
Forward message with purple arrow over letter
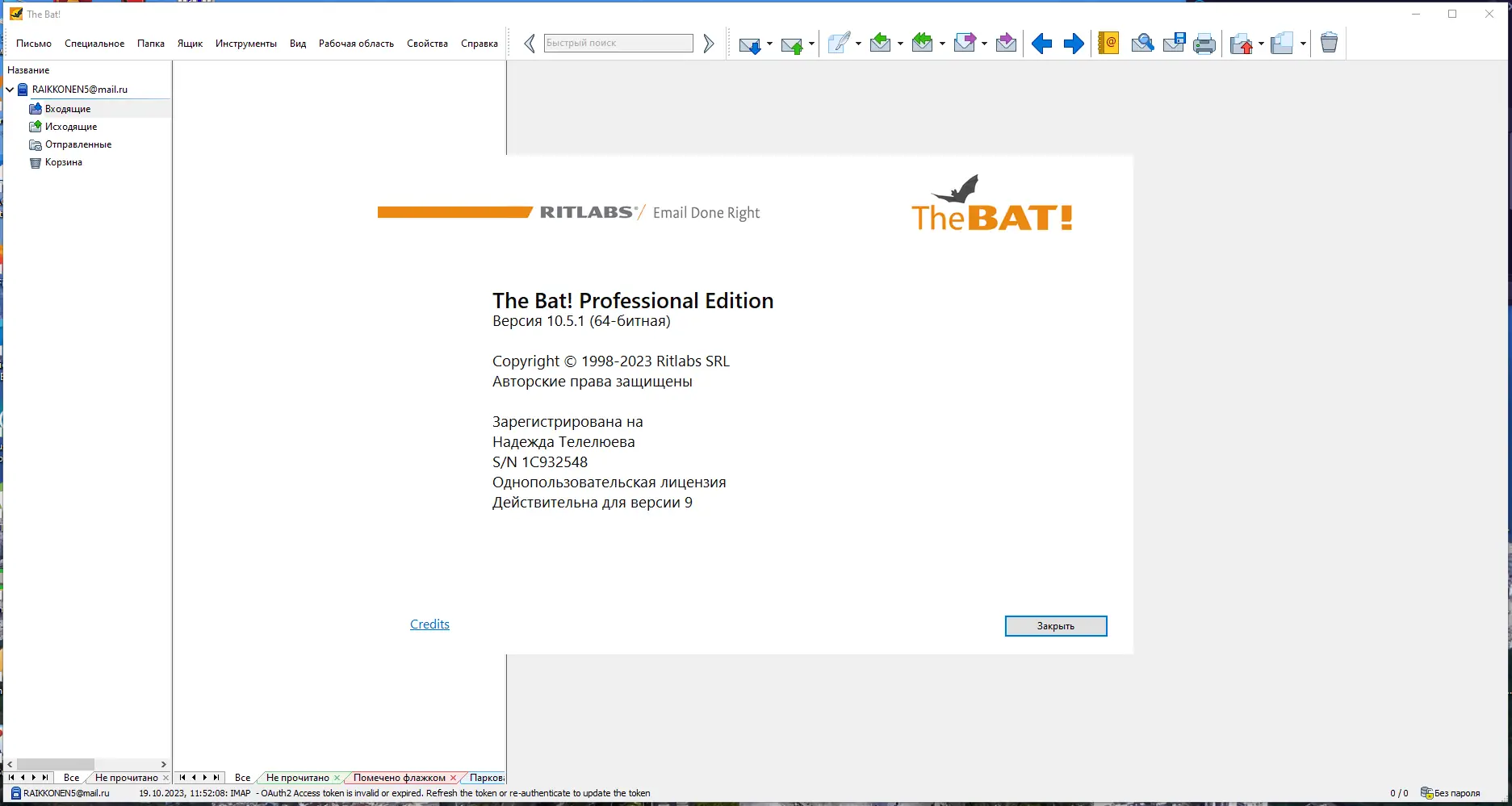click(x=965, y=43)
